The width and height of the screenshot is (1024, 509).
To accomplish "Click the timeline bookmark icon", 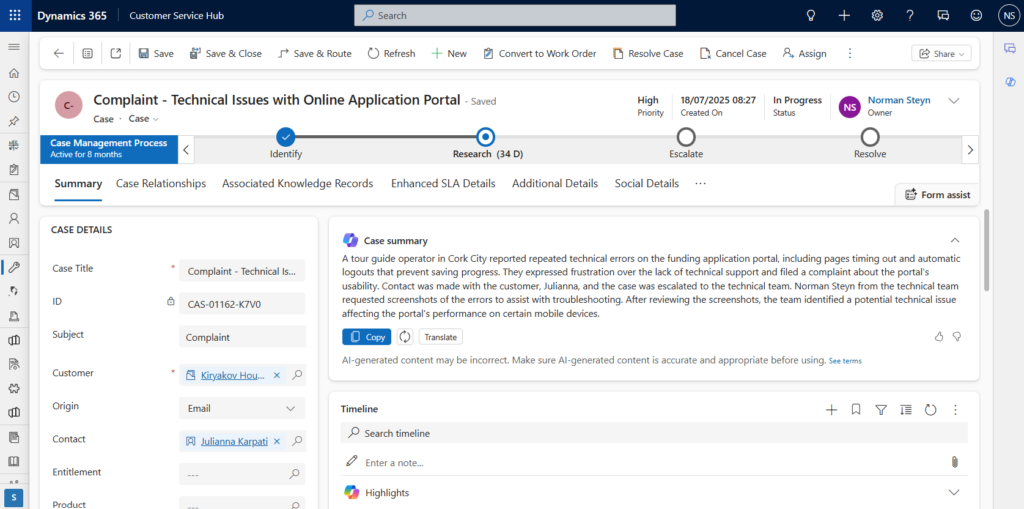I will click(x=856, y=409).
